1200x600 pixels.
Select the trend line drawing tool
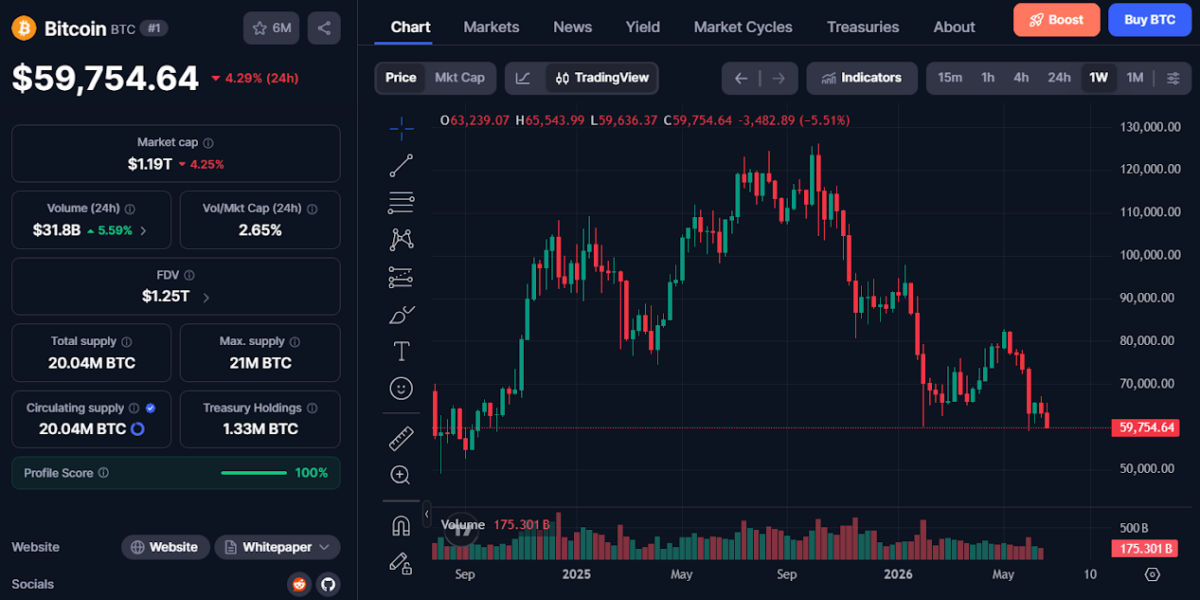402,165
